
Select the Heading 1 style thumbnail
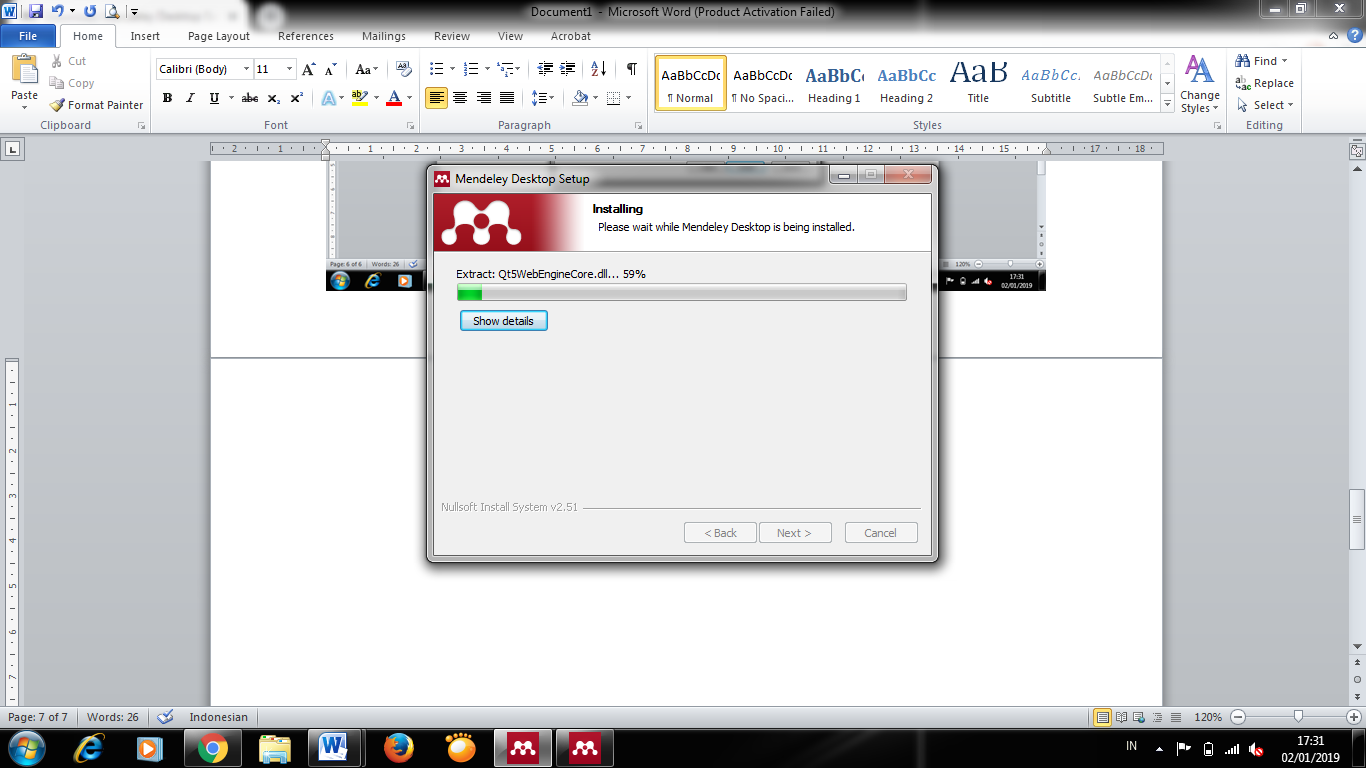[x=834, y=83]
